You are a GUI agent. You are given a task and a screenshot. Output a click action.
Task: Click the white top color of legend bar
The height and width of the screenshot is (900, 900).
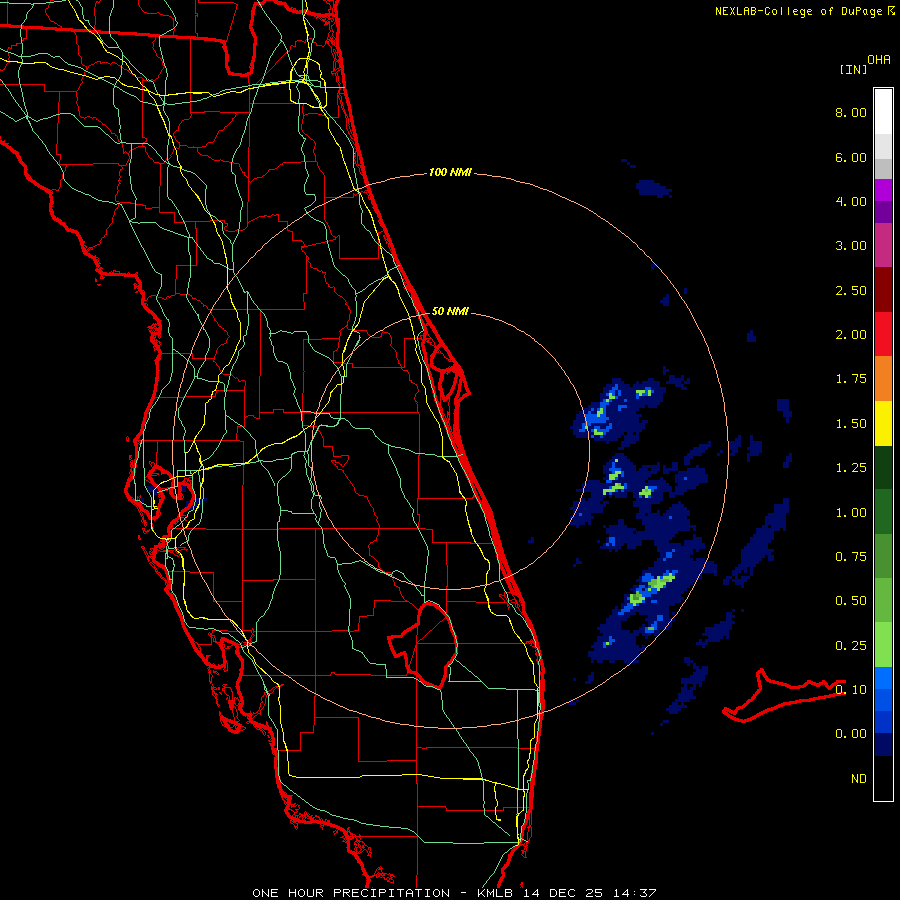pos(883,112)
